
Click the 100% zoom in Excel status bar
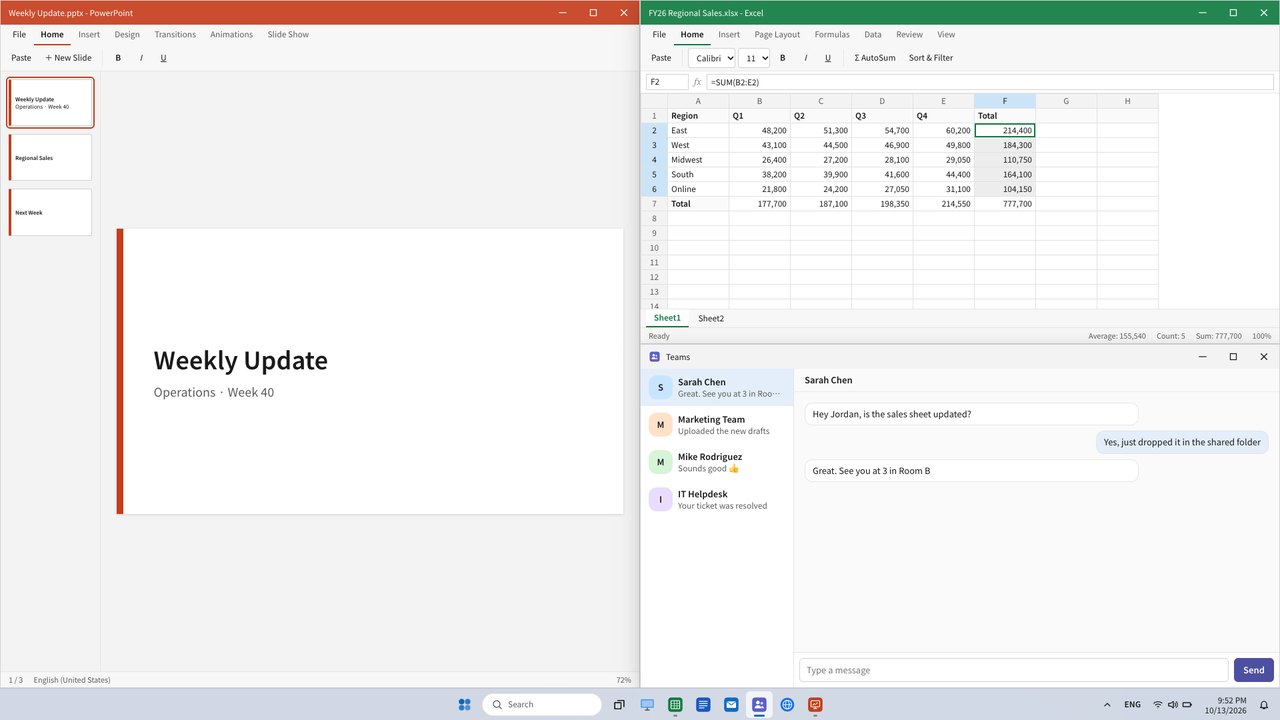pyautogui.click(x=1262, y=336)
